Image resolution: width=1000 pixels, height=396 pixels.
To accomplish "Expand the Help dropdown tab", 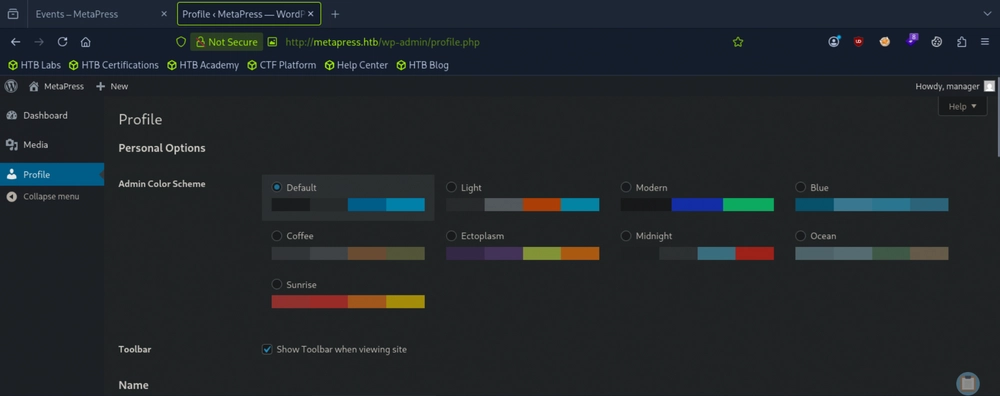I will tap(962, 106).
